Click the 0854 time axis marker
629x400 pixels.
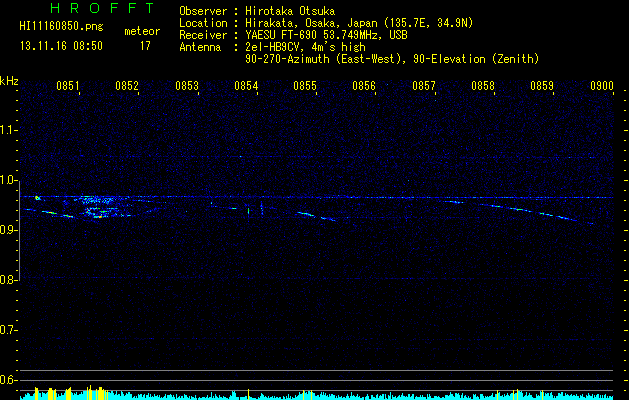point(246,86)
